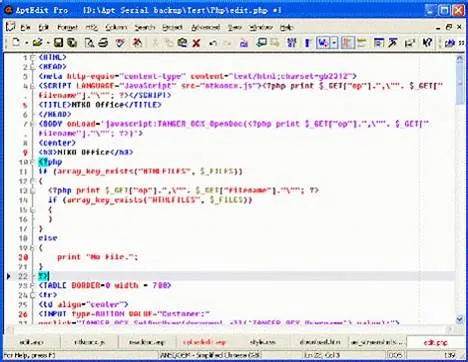Toggle the W word wrap button
This screenshot has height=362, width=468.
click(323, 43)
